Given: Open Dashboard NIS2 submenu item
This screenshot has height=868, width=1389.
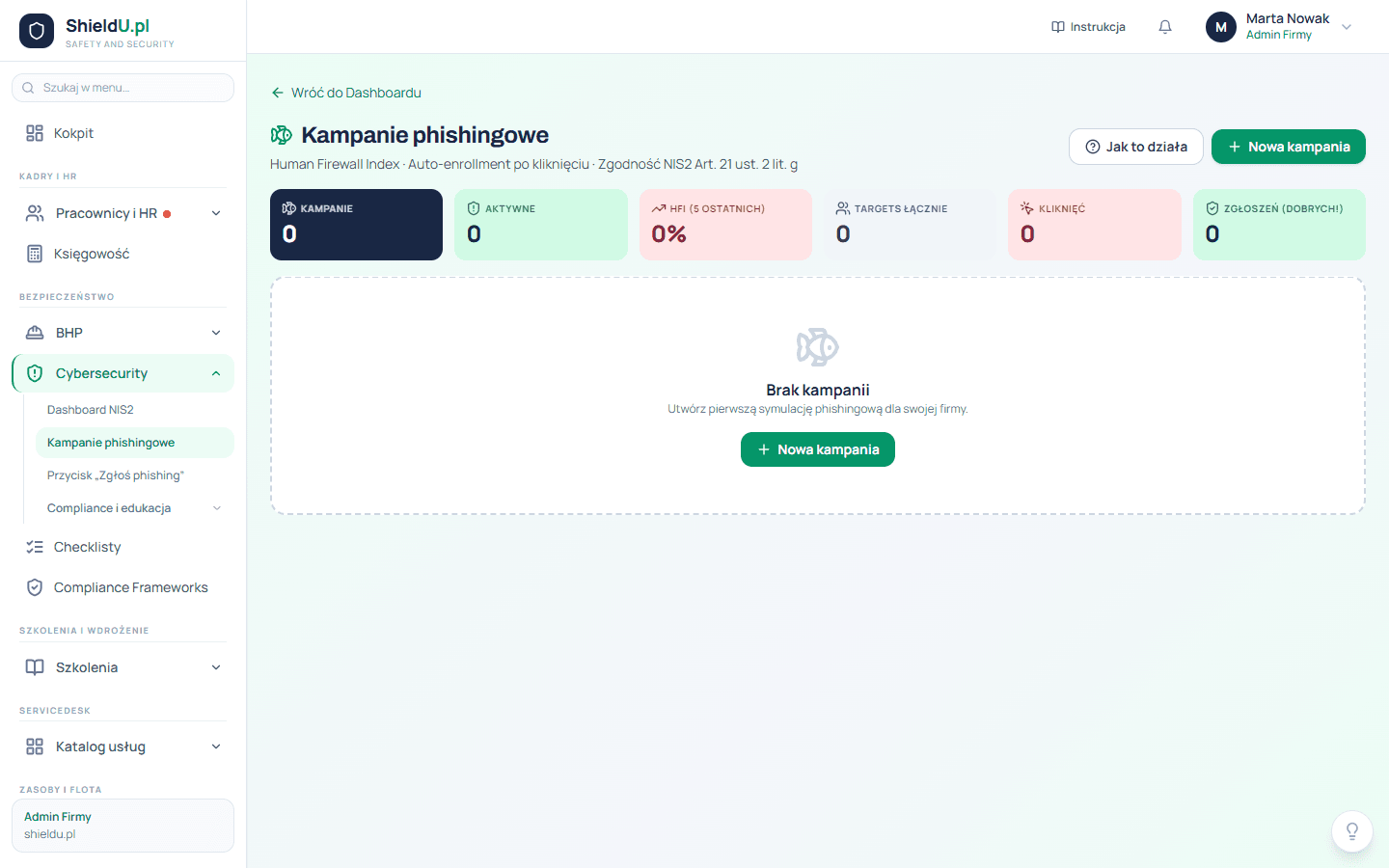Looking at the screenshot, I should [x=134, y=410].
